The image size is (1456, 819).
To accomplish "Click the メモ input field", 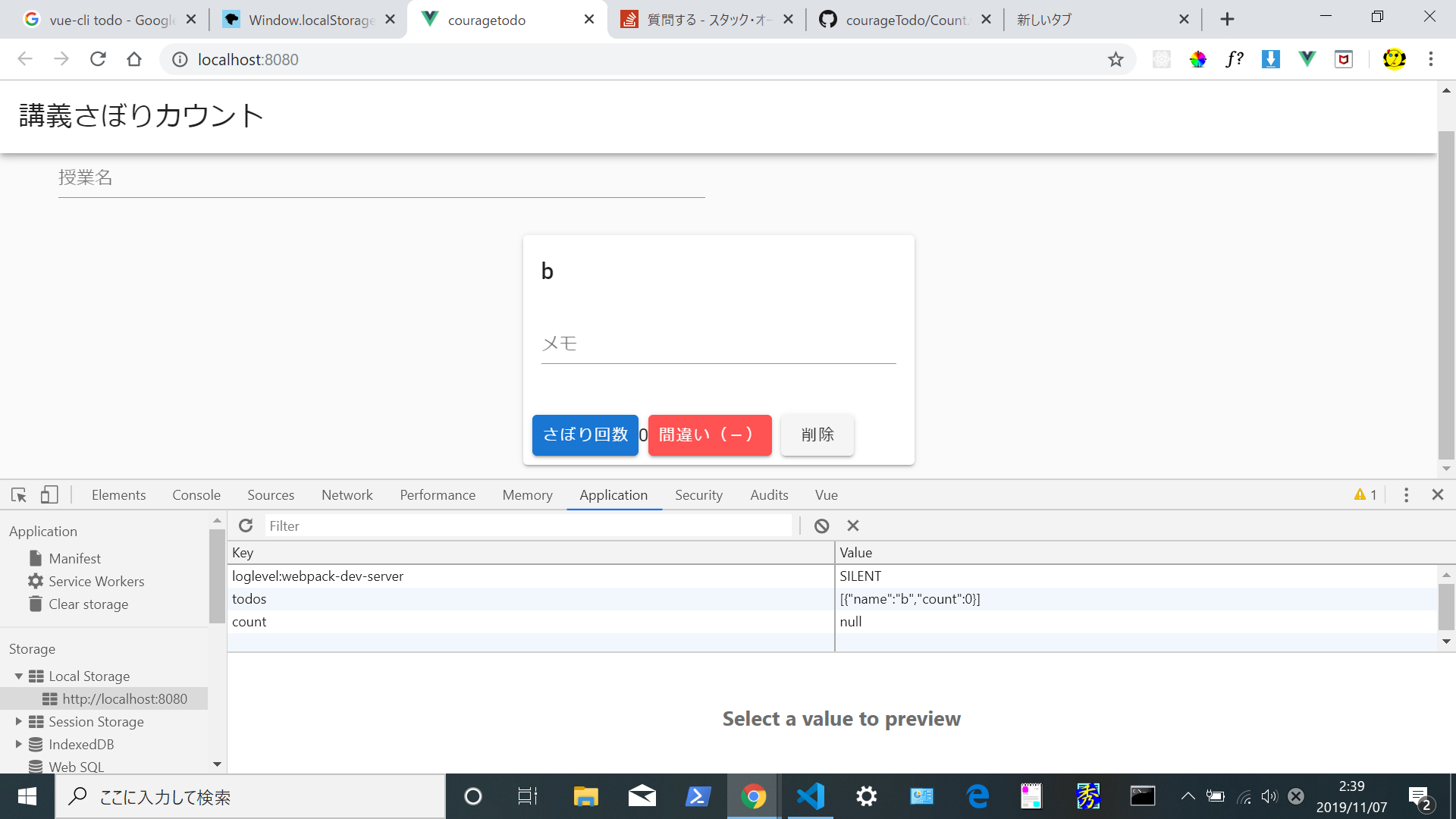I will pos(718,343).
